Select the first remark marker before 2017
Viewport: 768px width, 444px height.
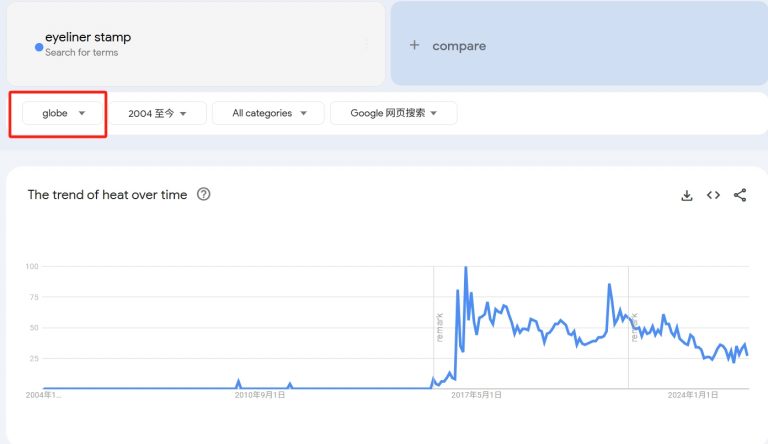pos(439,327)
